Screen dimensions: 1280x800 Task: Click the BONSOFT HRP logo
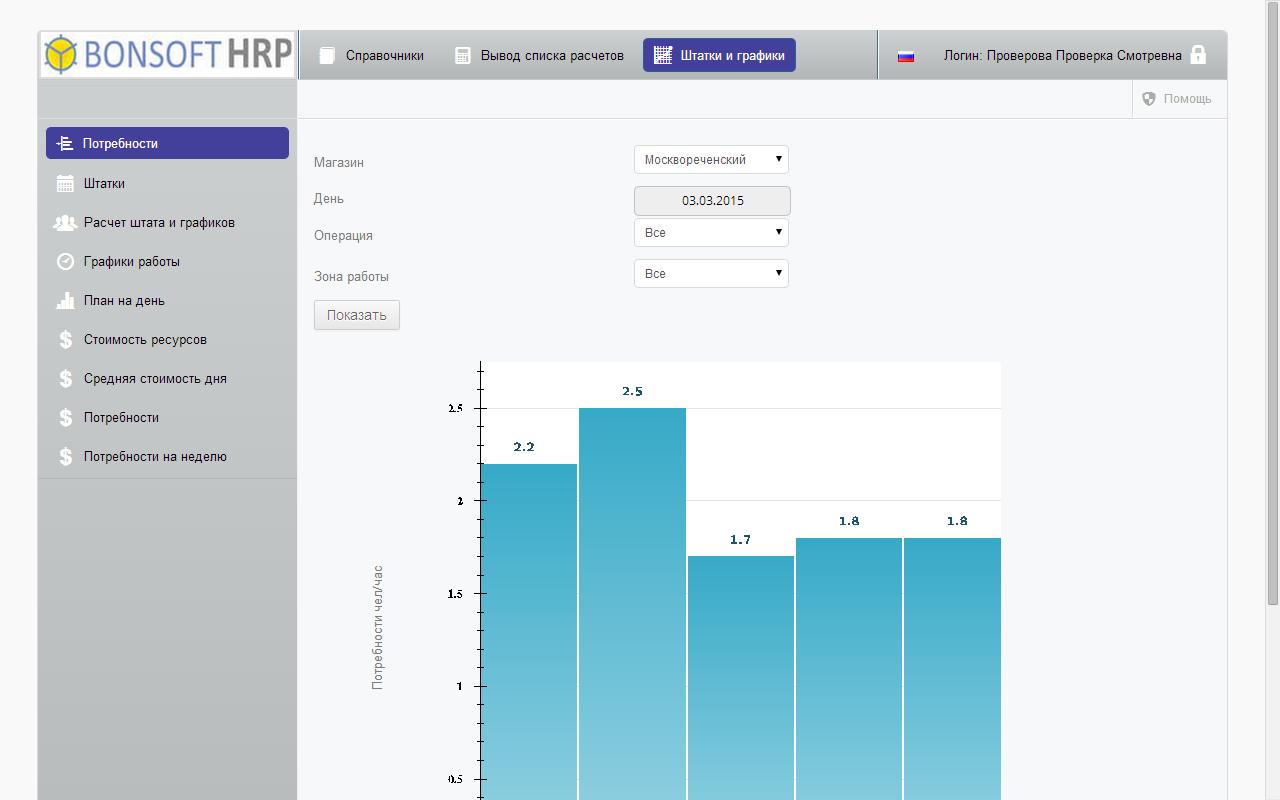(168, 55)
